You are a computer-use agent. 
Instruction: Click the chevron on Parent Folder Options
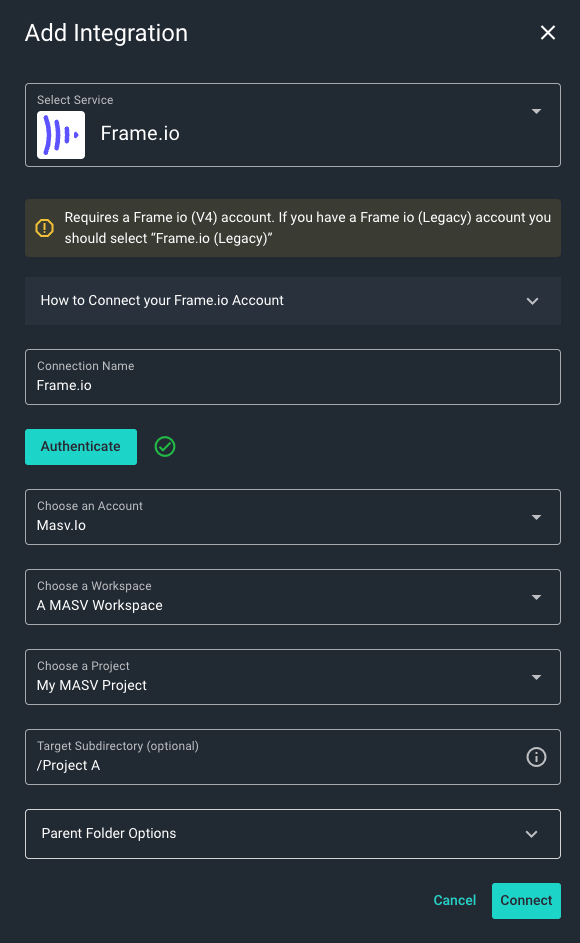click(532, 833)
